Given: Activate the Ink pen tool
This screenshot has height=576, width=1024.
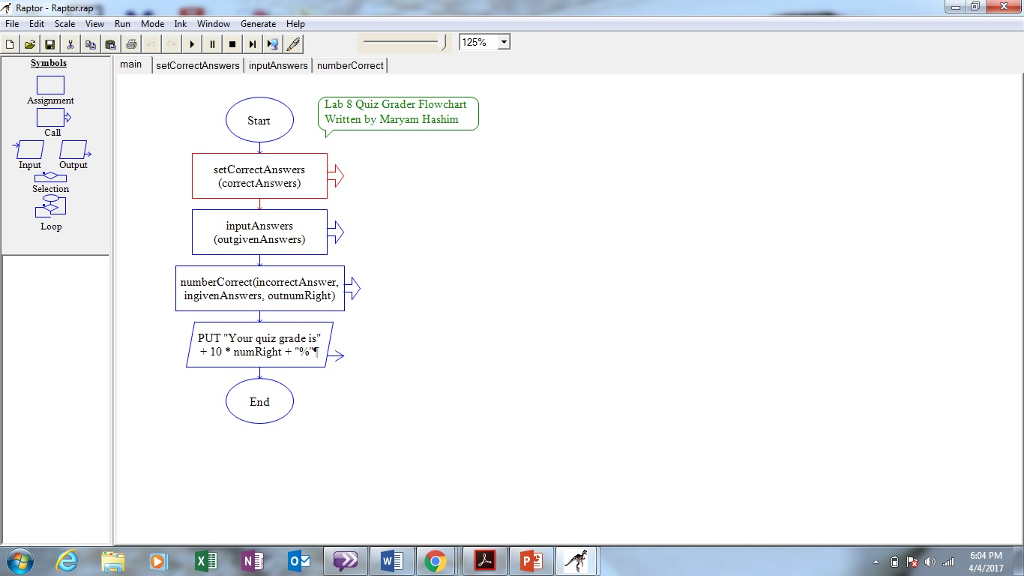Looking at the screenshot, I should coord(292,43).
